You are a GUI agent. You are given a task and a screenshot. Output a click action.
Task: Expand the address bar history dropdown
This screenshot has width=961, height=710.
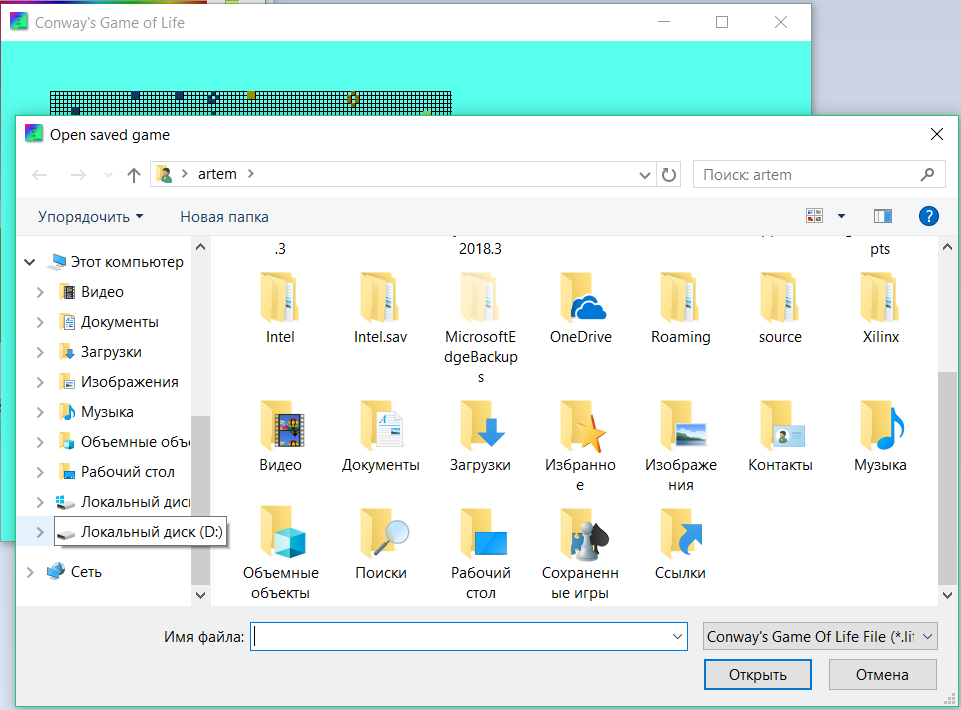[644, 175]
